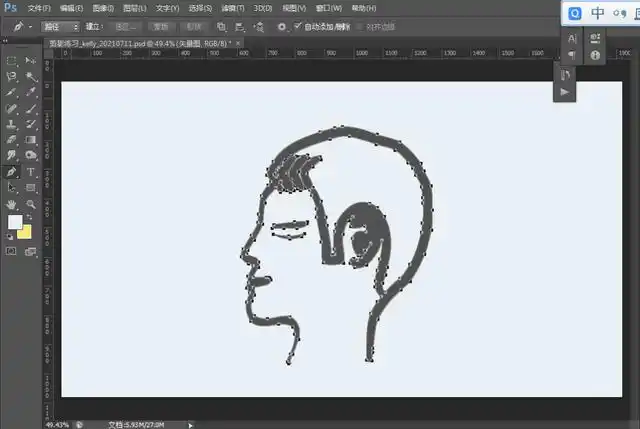Select the Gradient tool
This screenshot has width=640, height=429.
click(31, 140)
